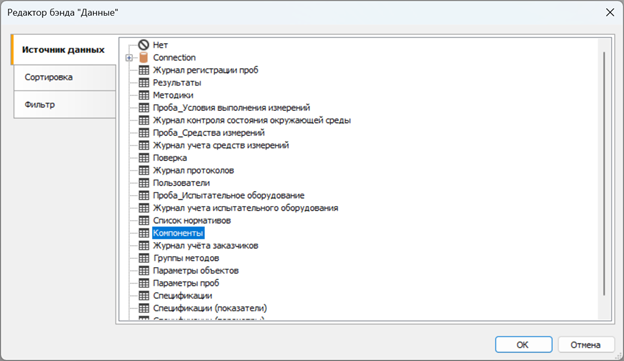Expand the Connection tree node
The height and width of the screenshot is (361, 624).
point(129,58)
